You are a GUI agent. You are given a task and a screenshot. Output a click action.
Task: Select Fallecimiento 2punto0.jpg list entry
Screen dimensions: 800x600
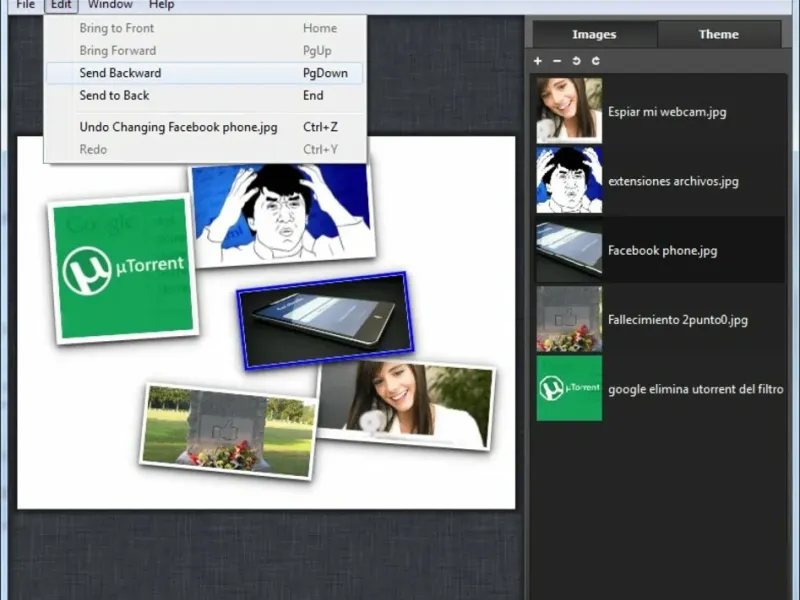pyautogui.click(x=677, y=320)
